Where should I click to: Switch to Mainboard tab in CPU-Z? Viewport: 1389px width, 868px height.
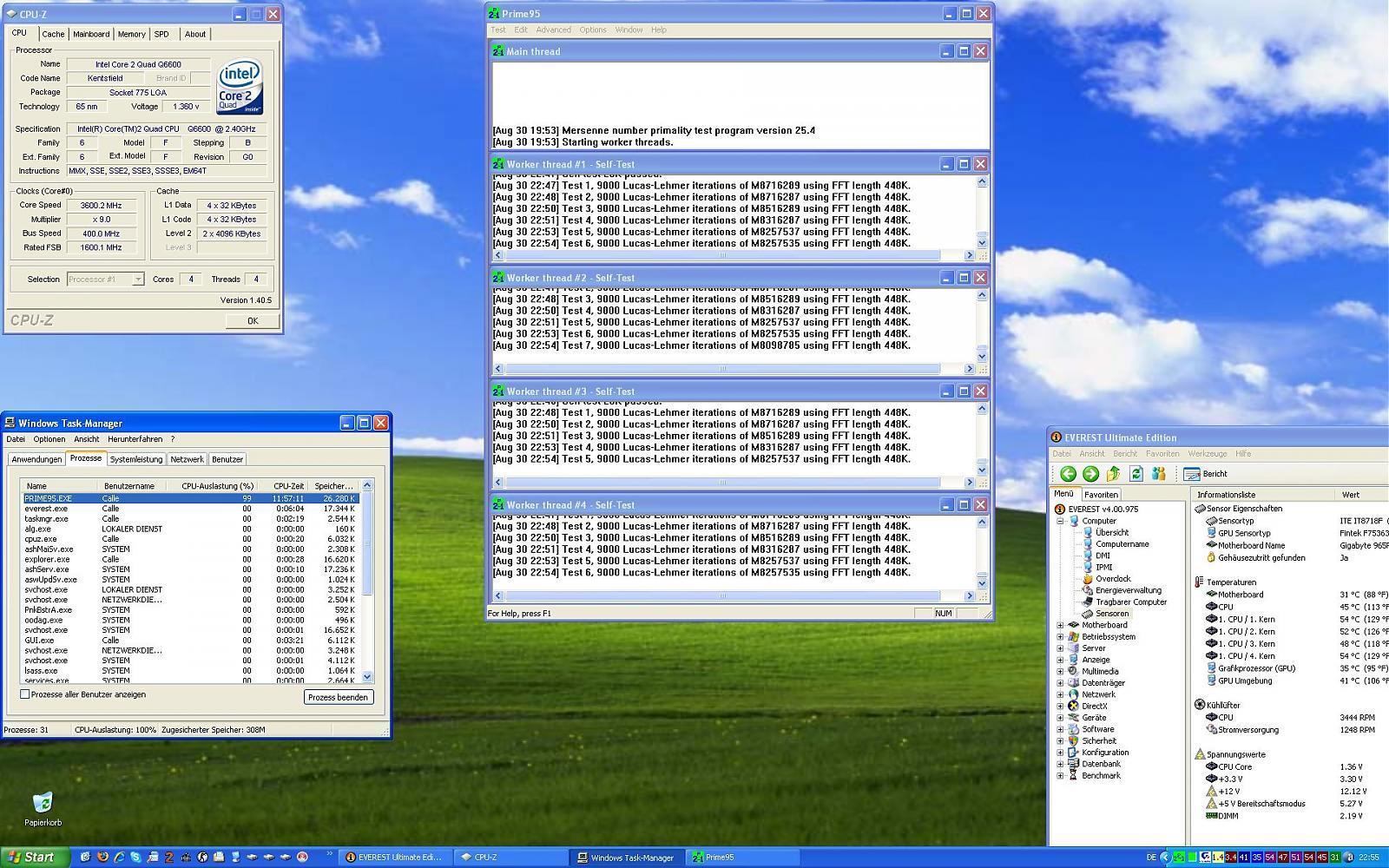[91, 35]
